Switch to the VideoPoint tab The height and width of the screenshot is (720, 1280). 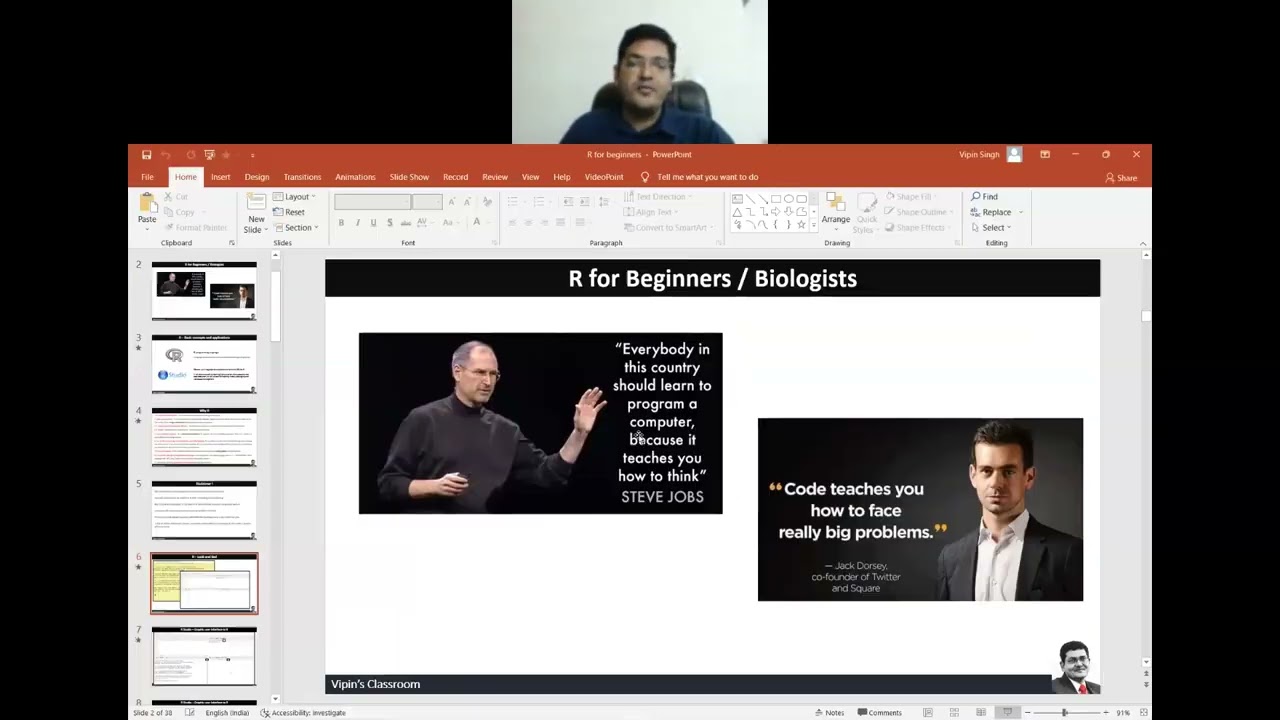pyautogui.click(x=604, y=177)
